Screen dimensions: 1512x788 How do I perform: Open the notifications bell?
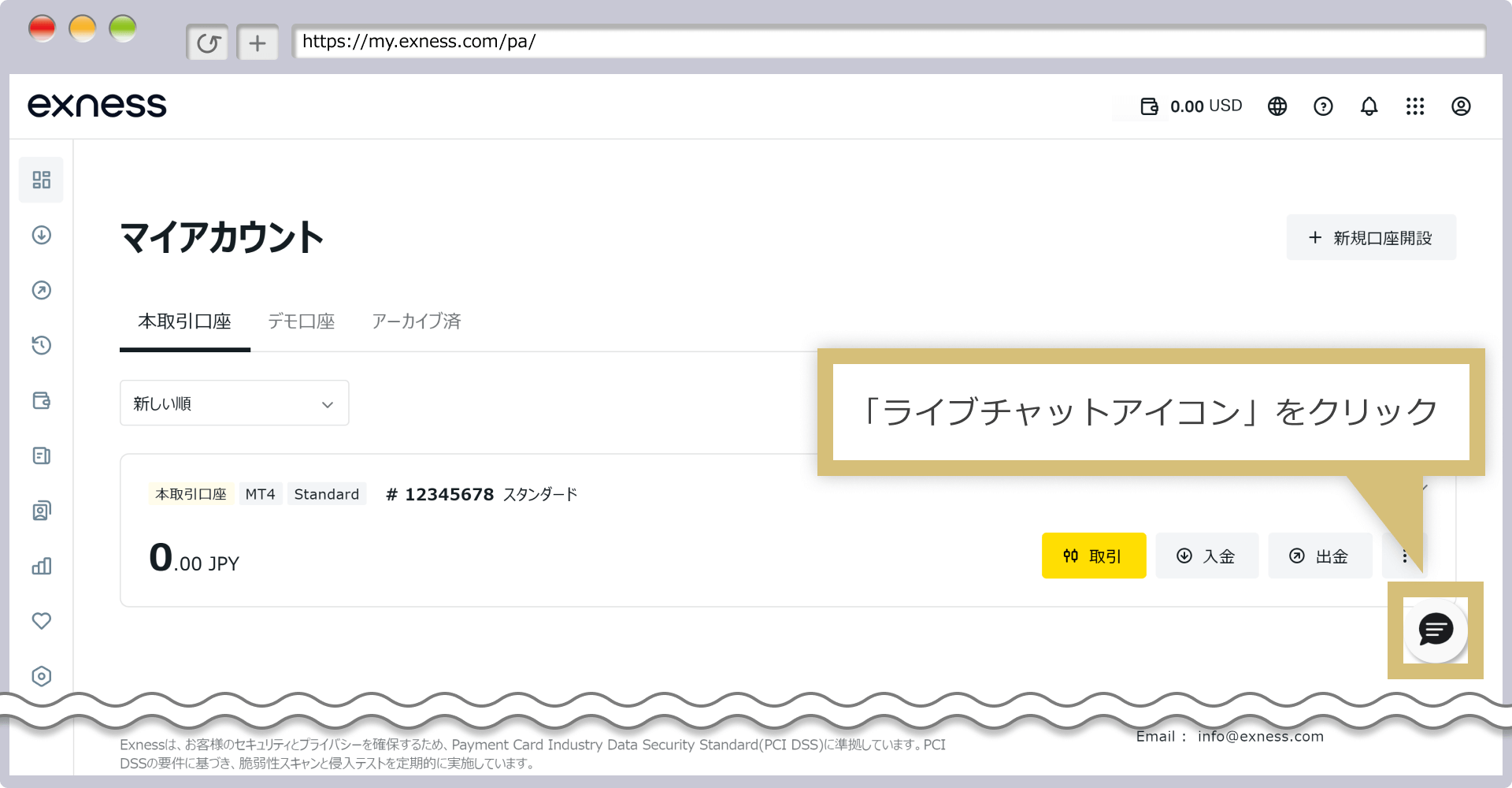click(1369, 106)
